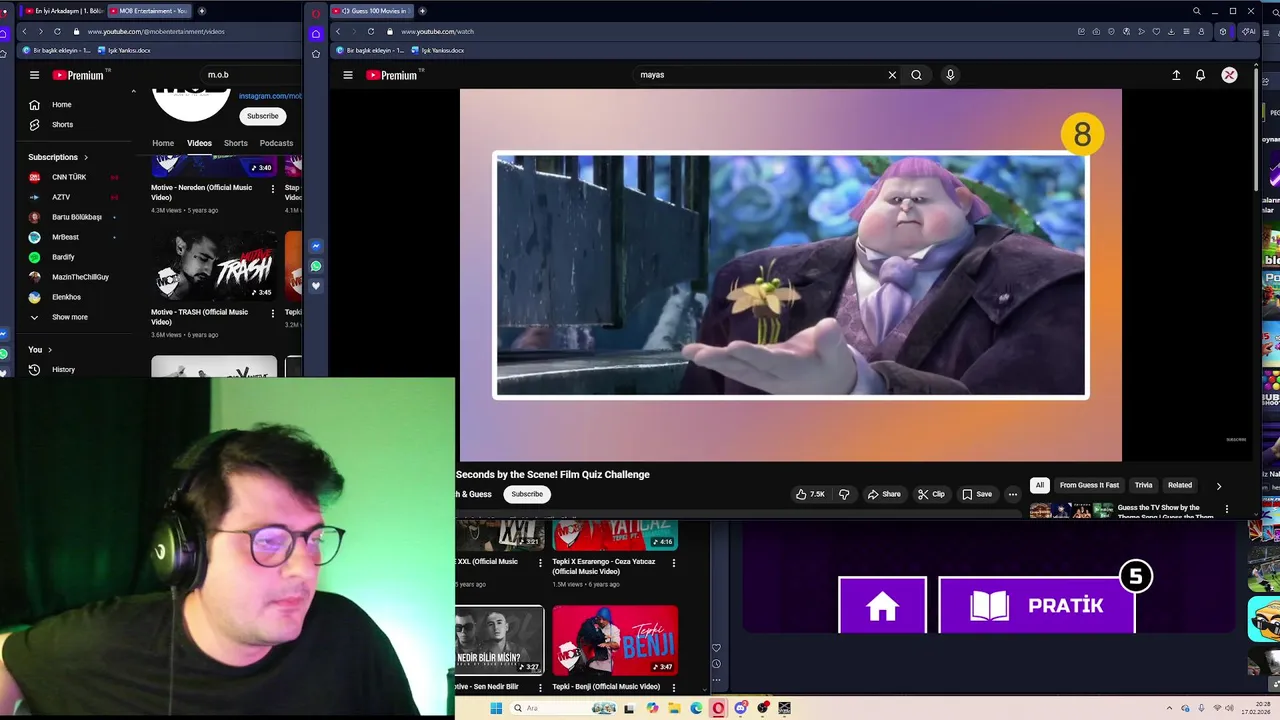
Task: Like the video showing 7.5K likes
Action: tap(810, 494)
